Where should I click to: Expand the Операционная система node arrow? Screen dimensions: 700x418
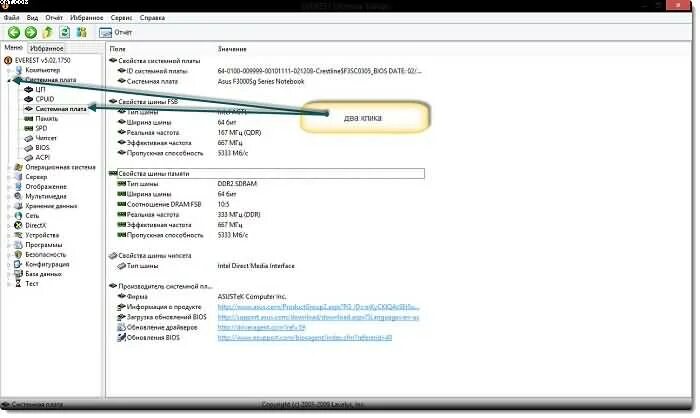9,167
